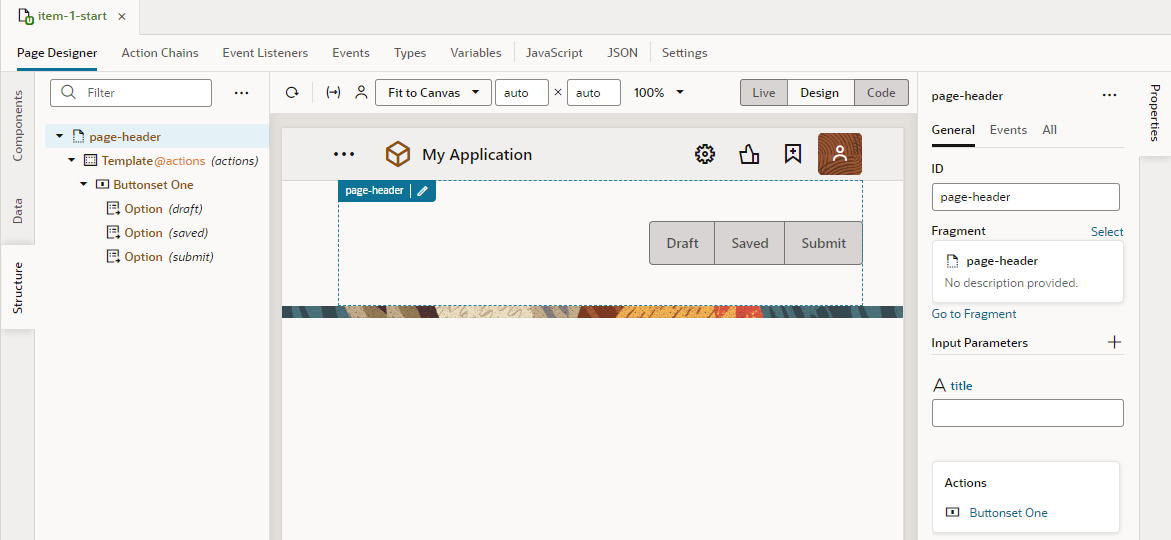Open the user avatar menu
The image size is (1171, 540).
click(x=839, y=154)
